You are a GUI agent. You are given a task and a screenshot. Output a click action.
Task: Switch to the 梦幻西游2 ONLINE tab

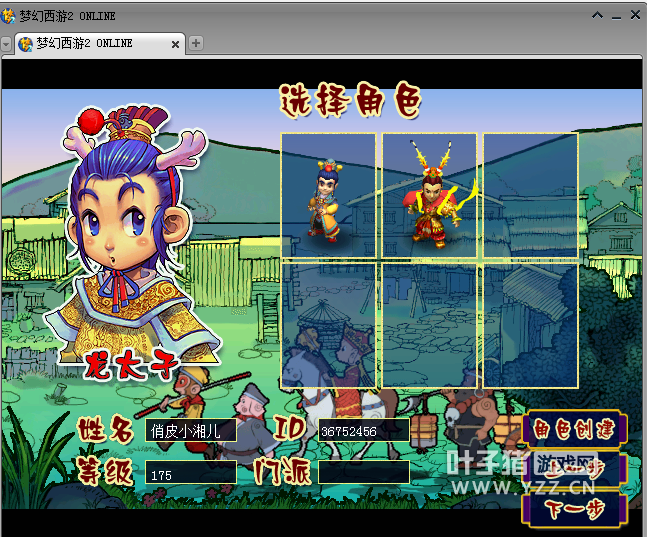pyautogui.click(x=100, y=43)
